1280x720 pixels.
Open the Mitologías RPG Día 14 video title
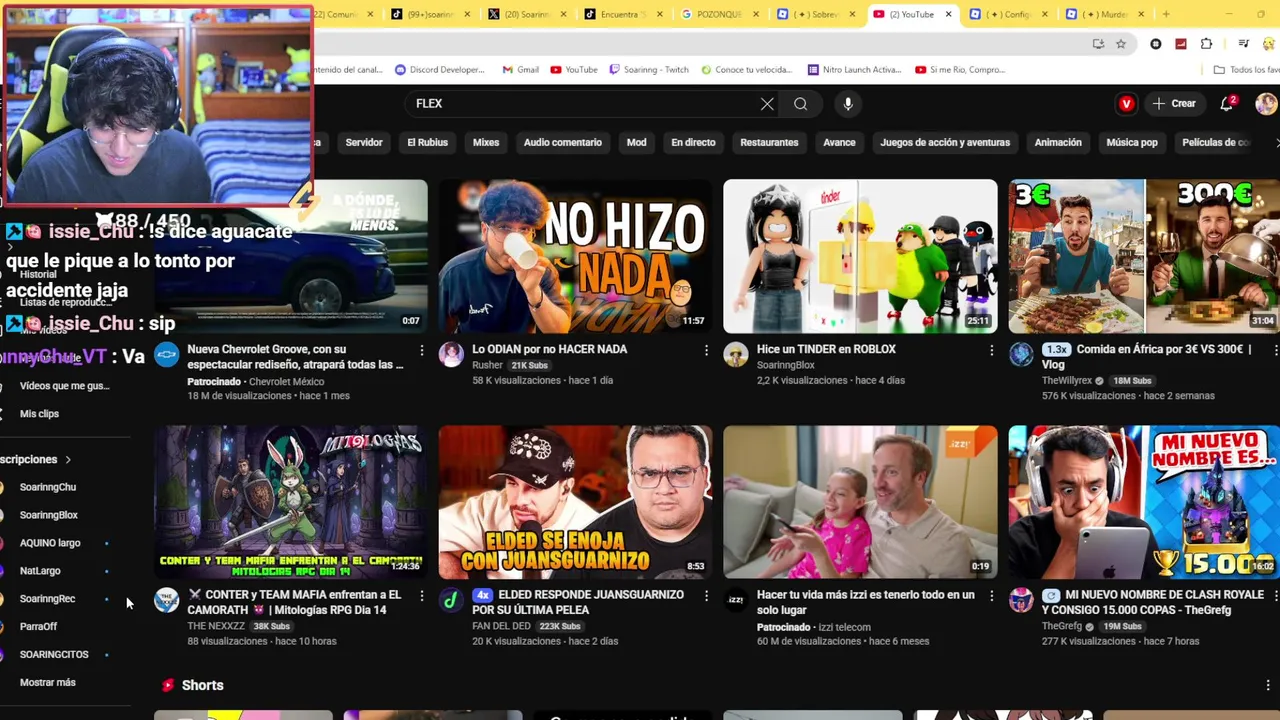click(x=294, y=602)
